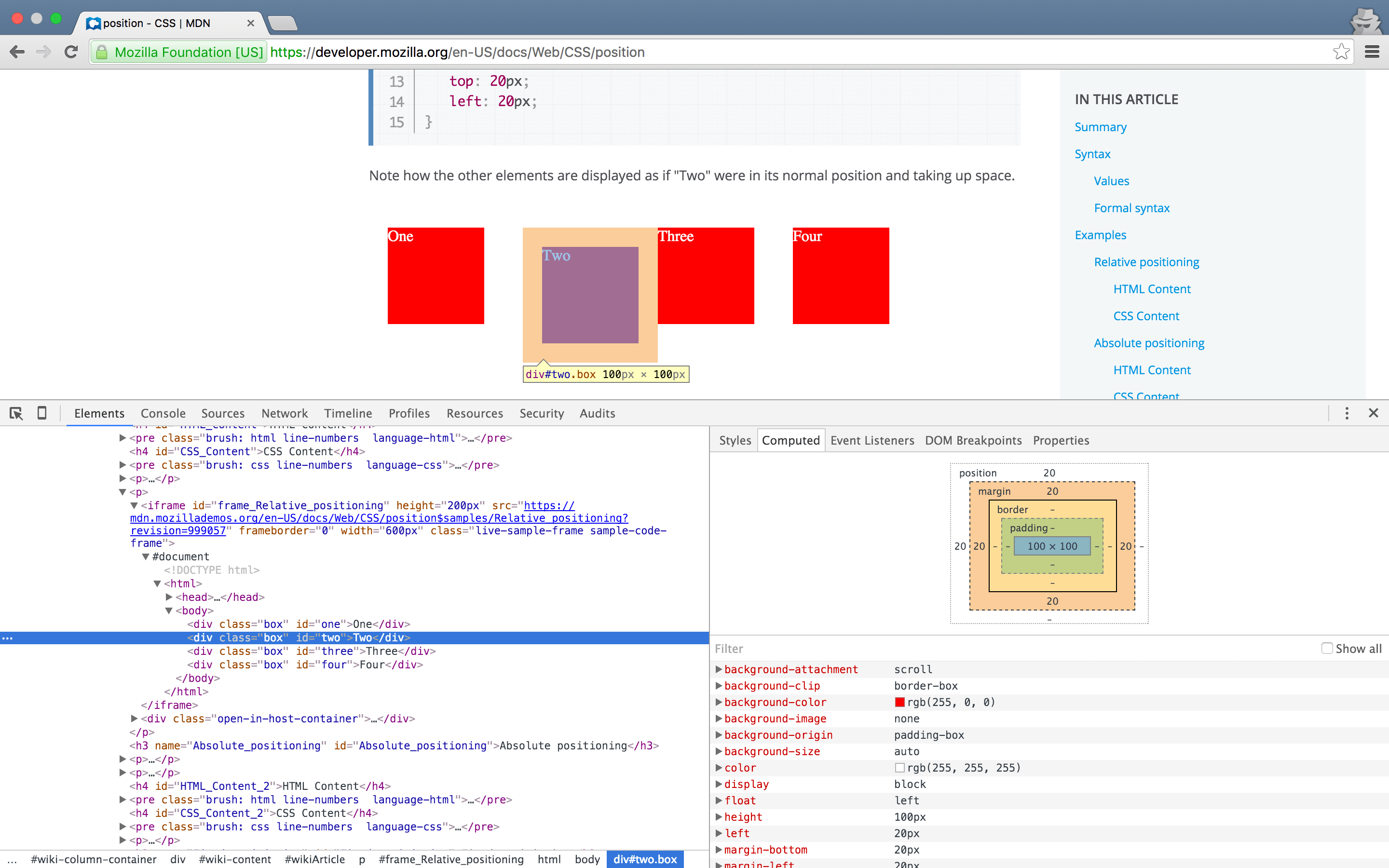Click the red background-color swatch
The width and height of the screenshot is (1389, 868).
pyautogui.click(x=899, y=702)
